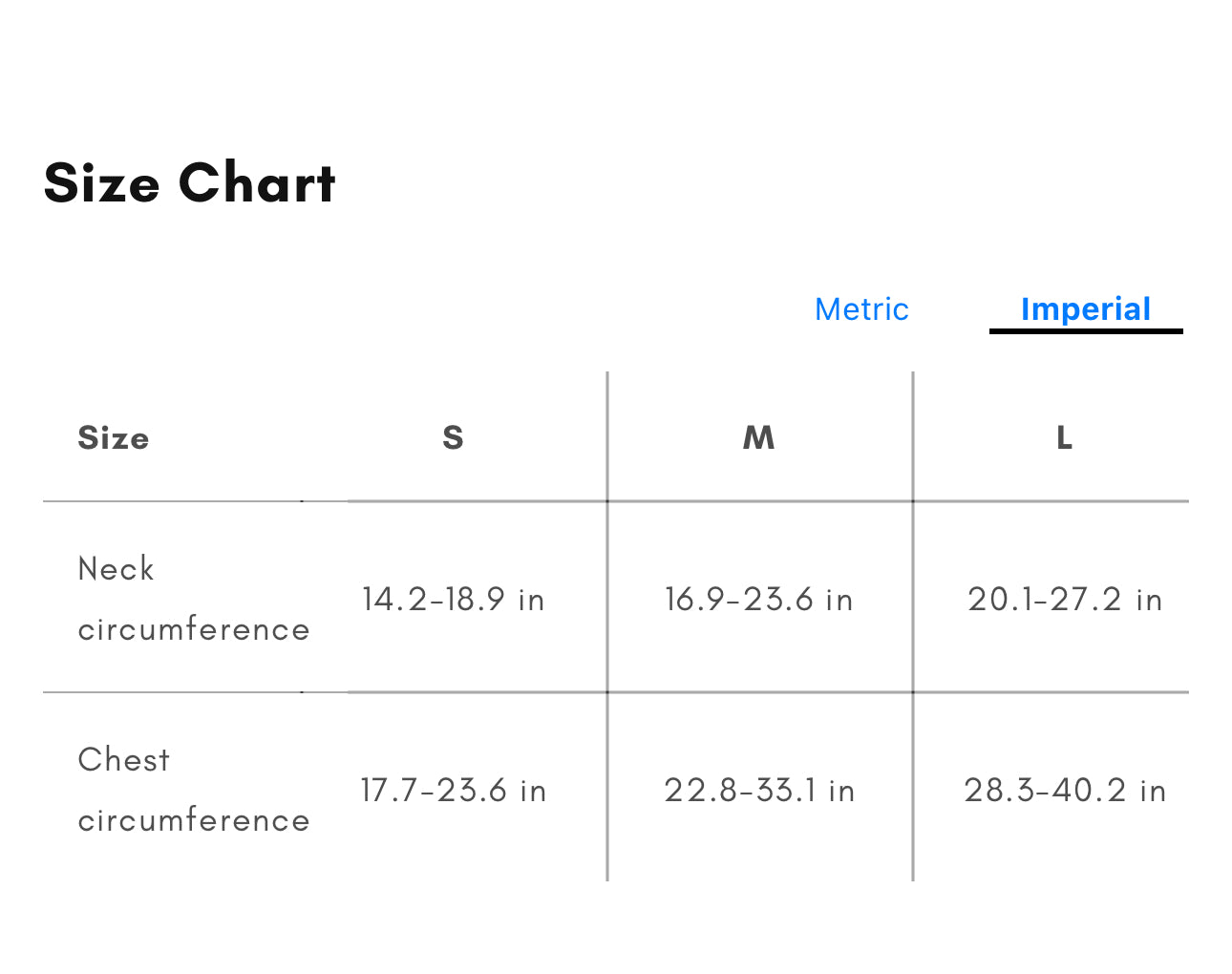The height and width of the screenshot is (974, 1232).
Task: Click the Size column header
Action: [114, 437]
